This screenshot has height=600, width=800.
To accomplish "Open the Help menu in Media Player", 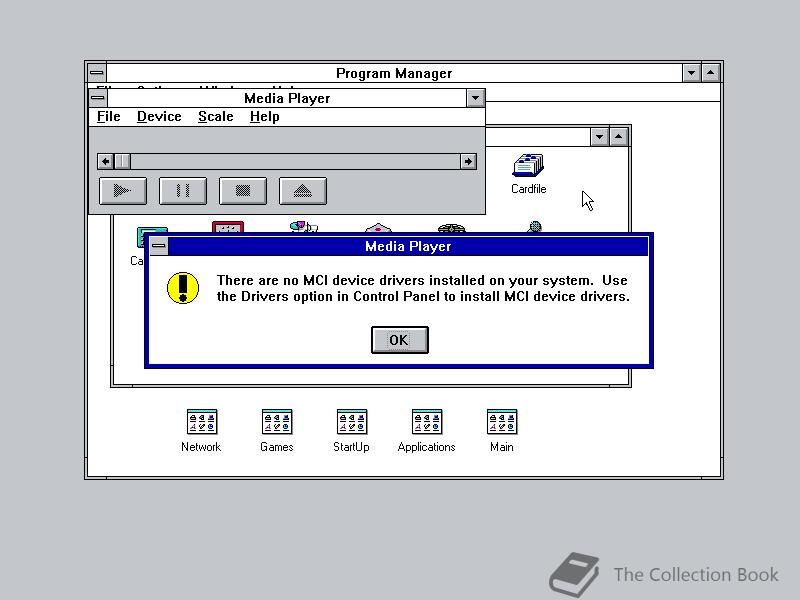I will (x=264, y=117).
